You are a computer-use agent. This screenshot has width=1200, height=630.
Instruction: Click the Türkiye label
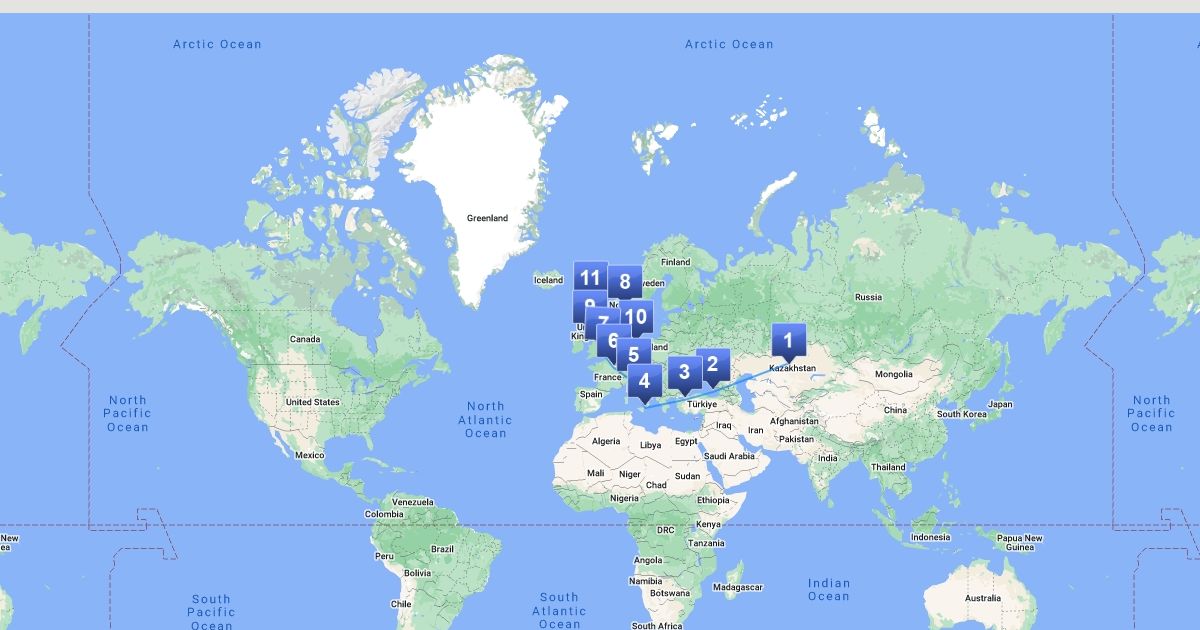click(702, 404)
